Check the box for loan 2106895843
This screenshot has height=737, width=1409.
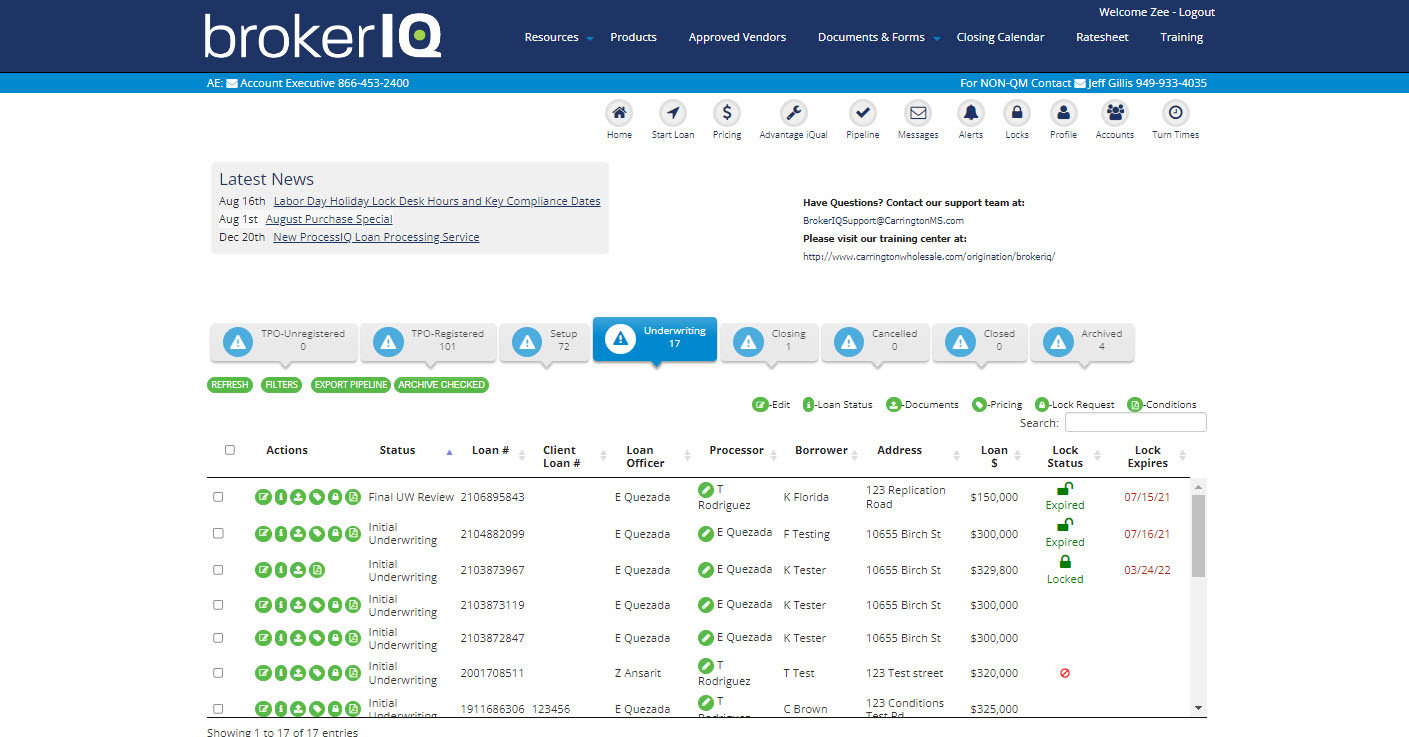pos(218,497)
